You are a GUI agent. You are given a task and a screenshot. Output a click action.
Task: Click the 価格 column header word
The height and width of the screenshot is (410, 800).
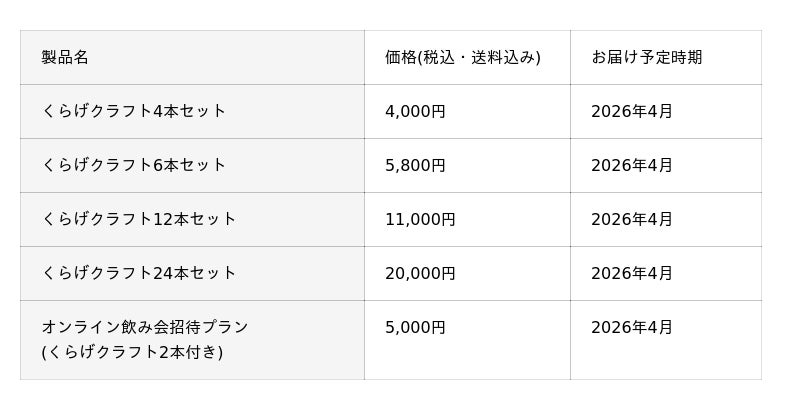[400, 57]
